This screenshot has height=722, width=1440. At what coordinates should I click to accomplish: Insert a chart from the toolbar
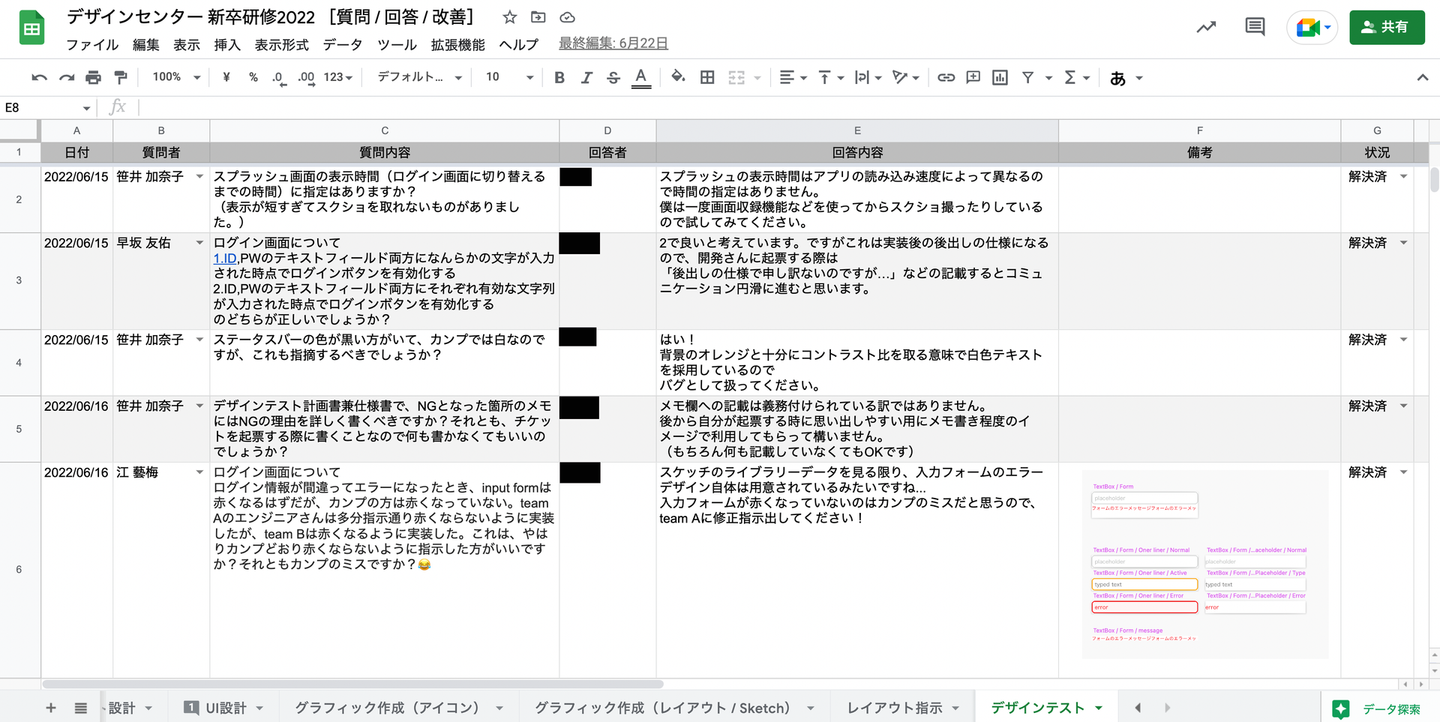1000,77
